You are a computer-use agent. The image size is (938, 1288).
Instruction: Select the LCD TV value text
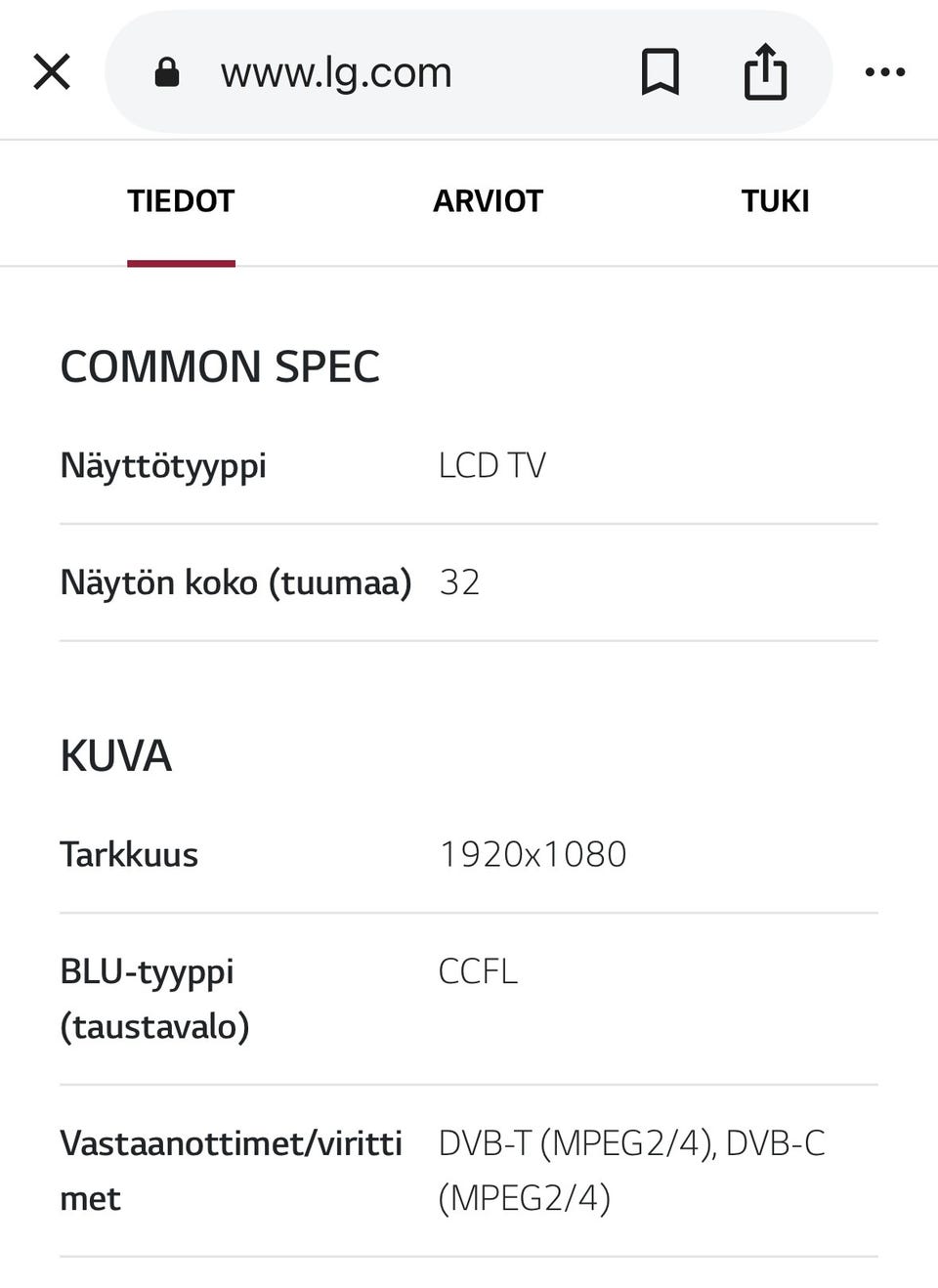(491, 465)
